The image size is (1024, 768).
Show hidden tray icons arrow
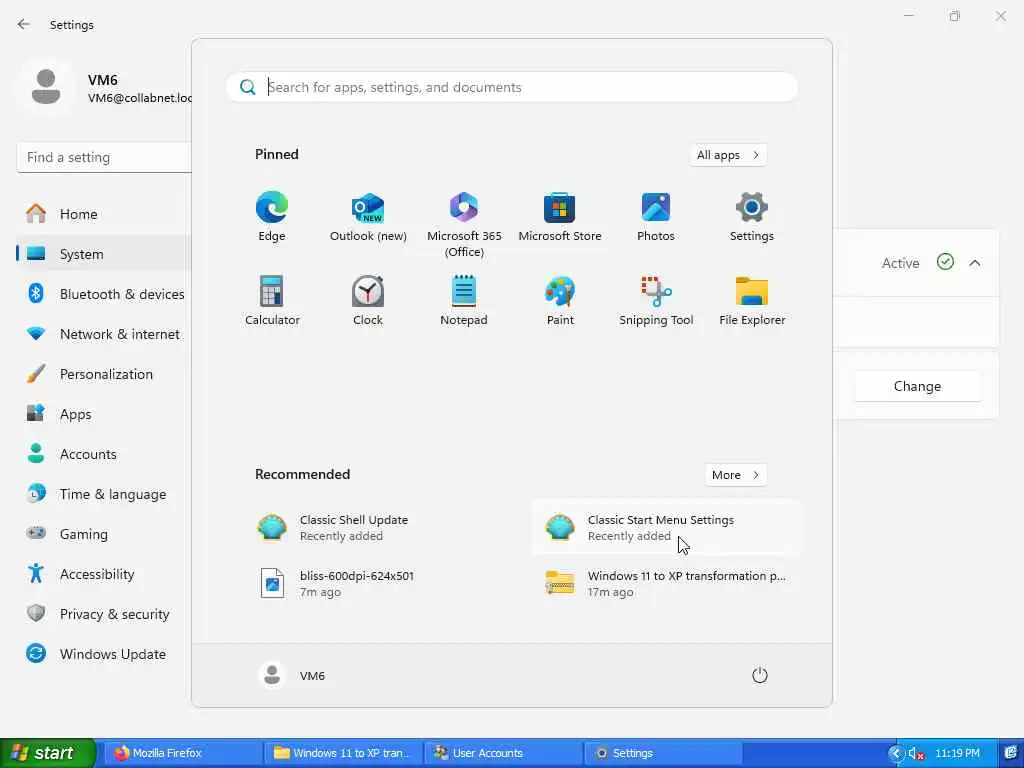895,754
